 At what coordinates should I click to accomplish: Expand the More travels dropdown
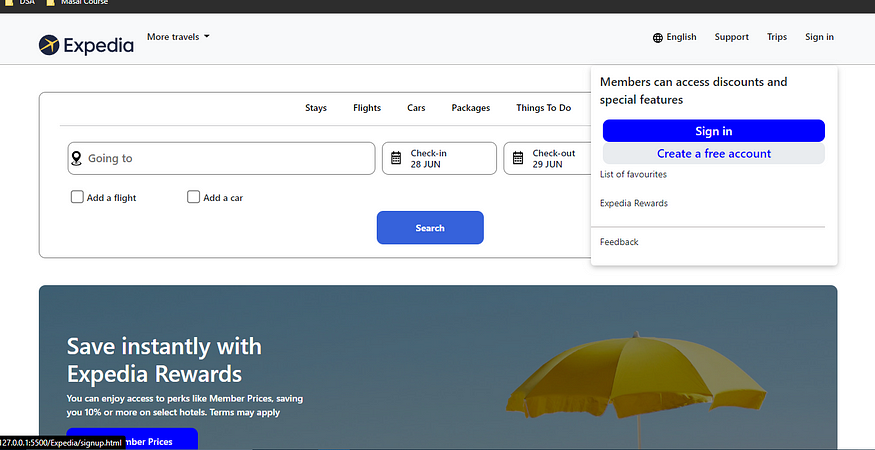[x=178, y=37]
